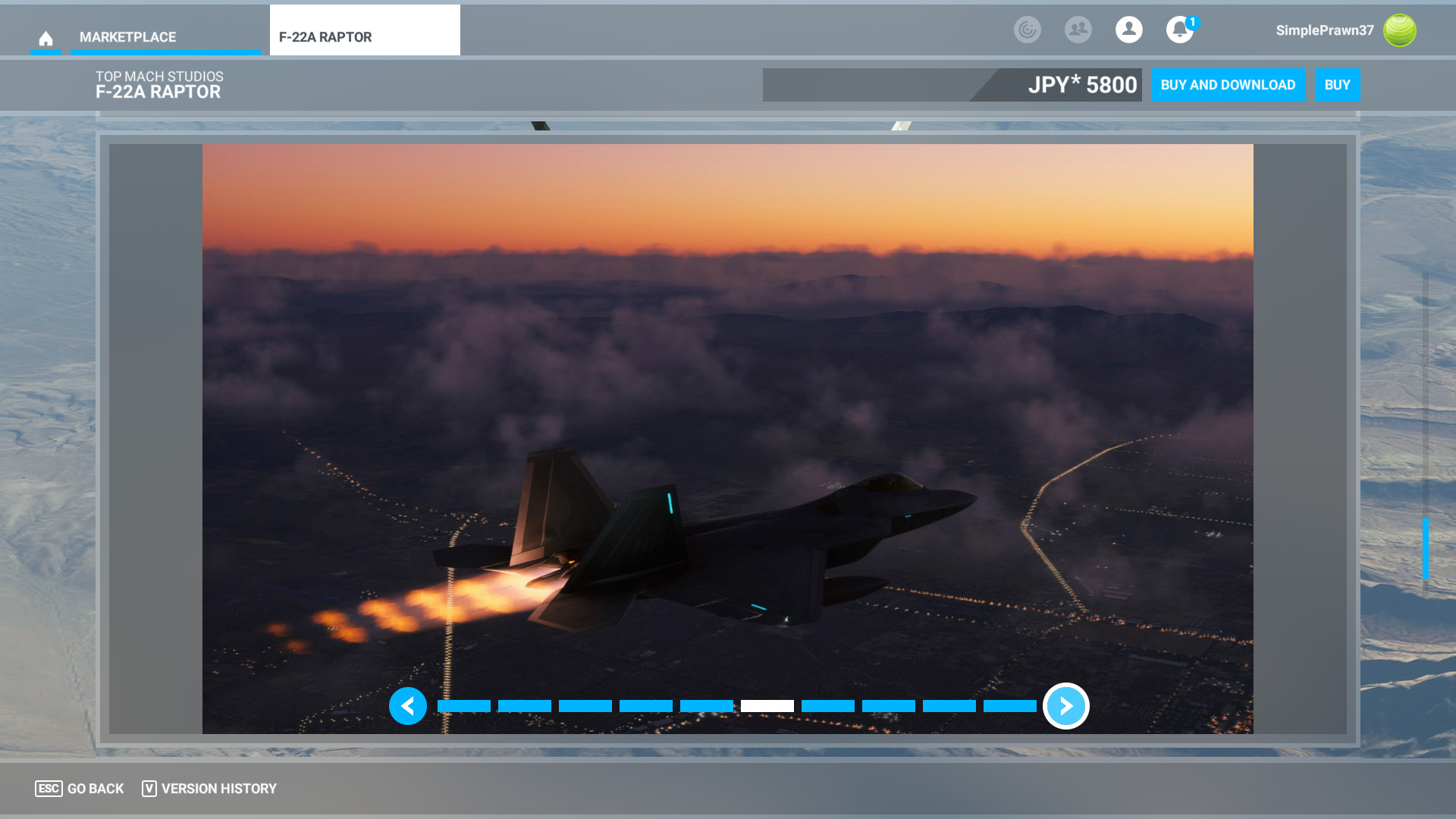Jump to the first gallery slide indicator
Screen dimensions: 1456x819
point(464,706)
